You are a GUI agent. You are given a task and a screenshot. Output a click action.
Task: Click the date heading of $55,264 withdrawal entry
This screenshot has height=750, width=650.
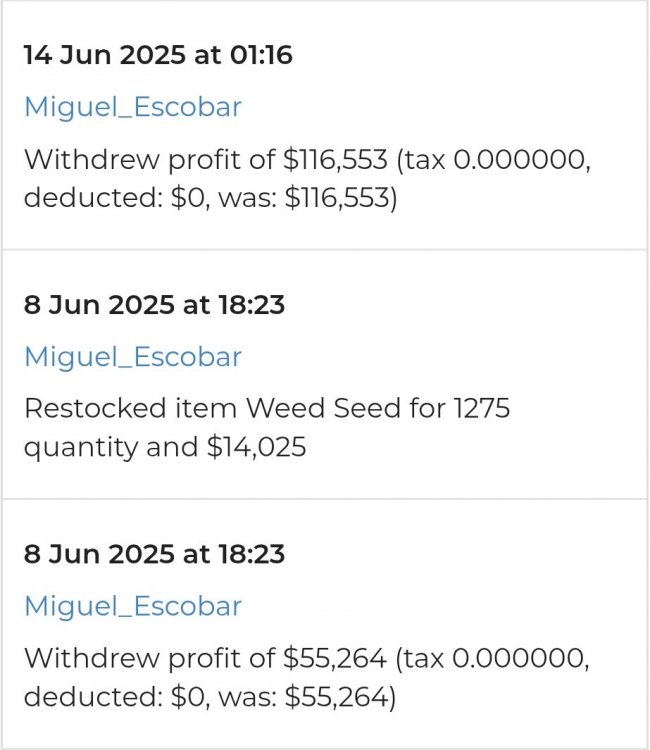pyautogui.click(x=154, y=554)
